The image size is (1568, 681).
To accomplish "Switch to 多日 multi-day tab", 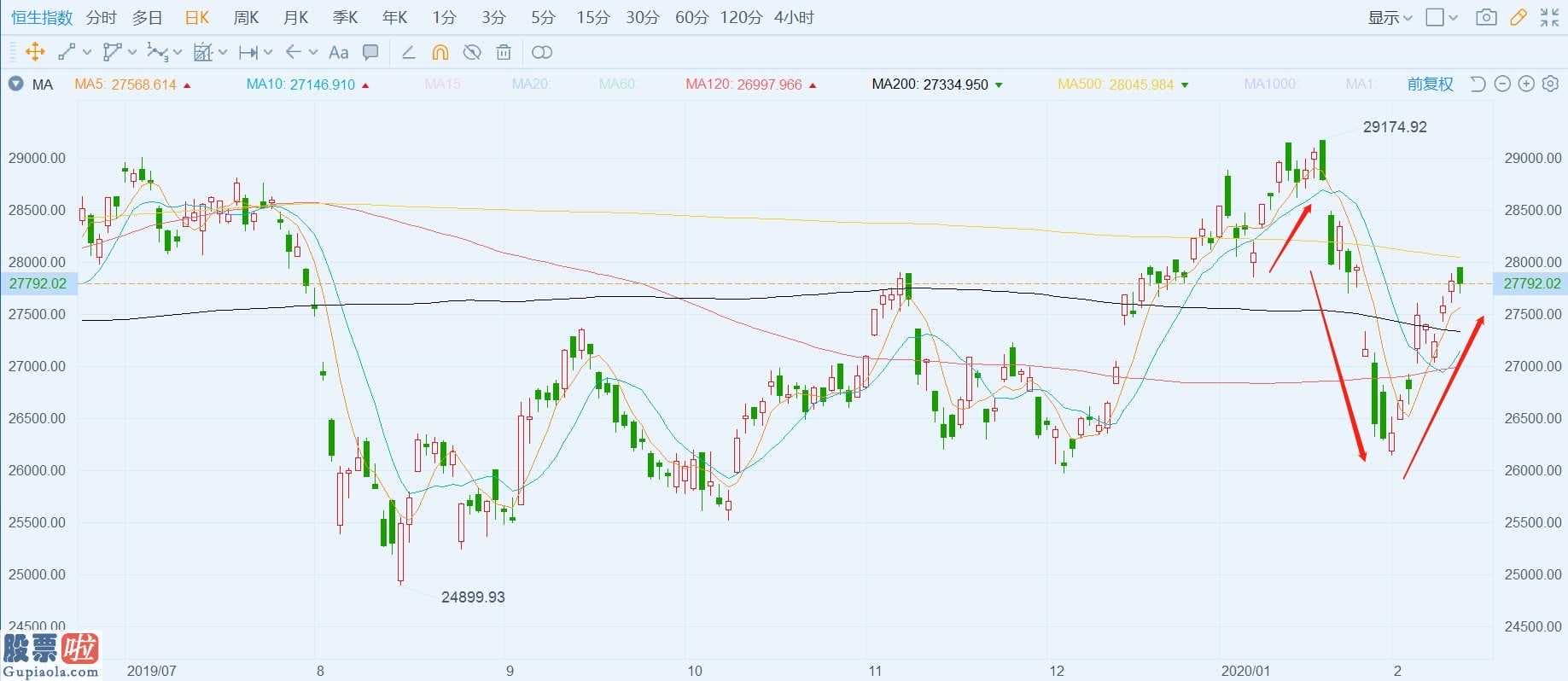I will (148, 17).
